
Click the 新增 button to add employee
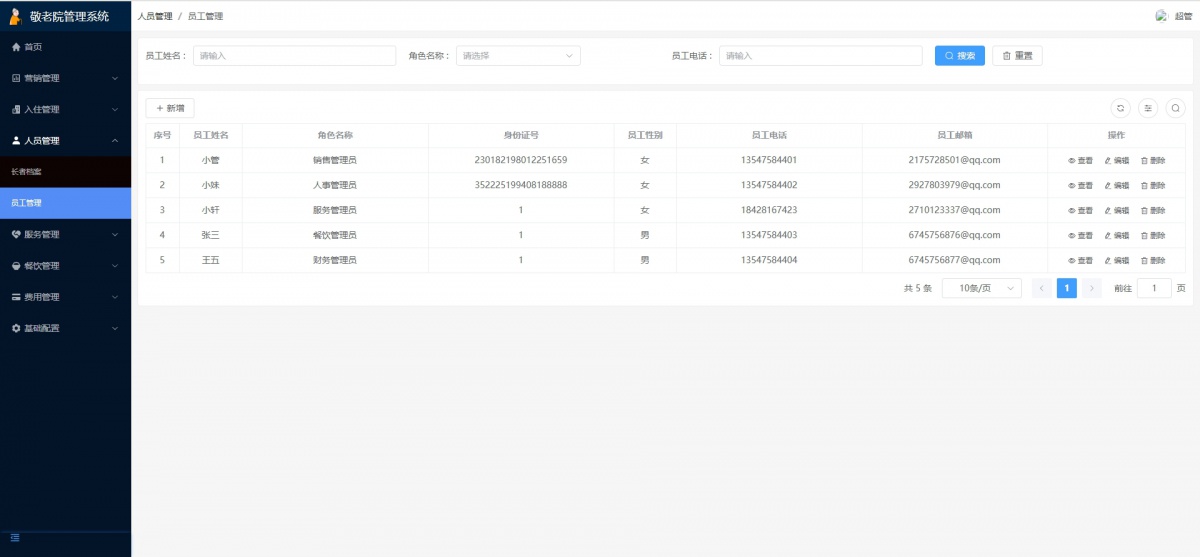coord(170,108)
